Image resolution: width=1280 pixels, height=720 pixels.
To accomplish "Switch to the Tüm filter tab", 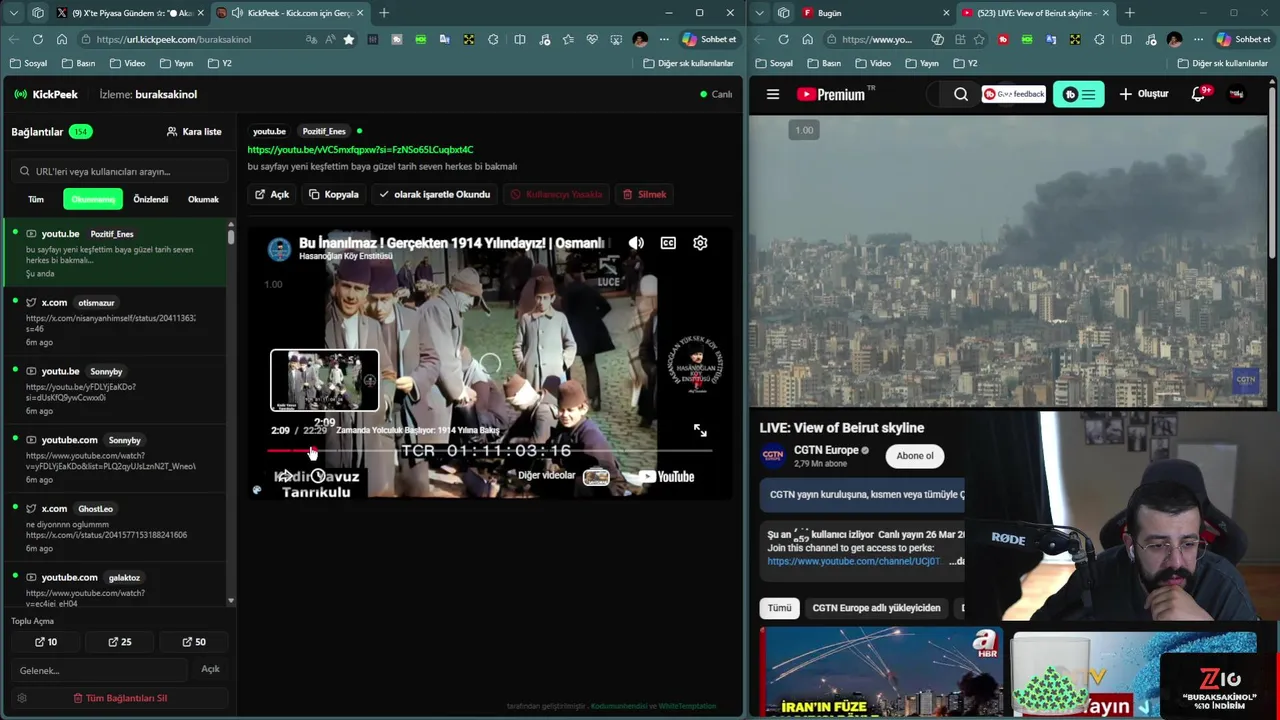I will coord(36,199).
